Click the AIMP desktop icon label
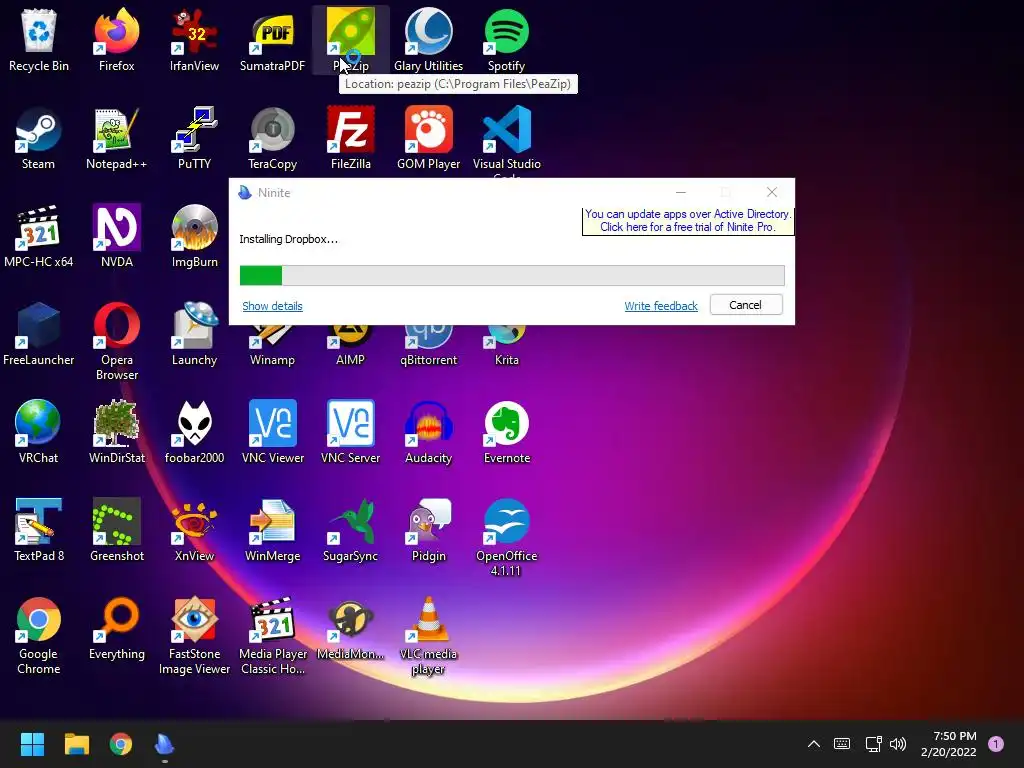The width and height of the screenshot is (1024, 768). 351,360
